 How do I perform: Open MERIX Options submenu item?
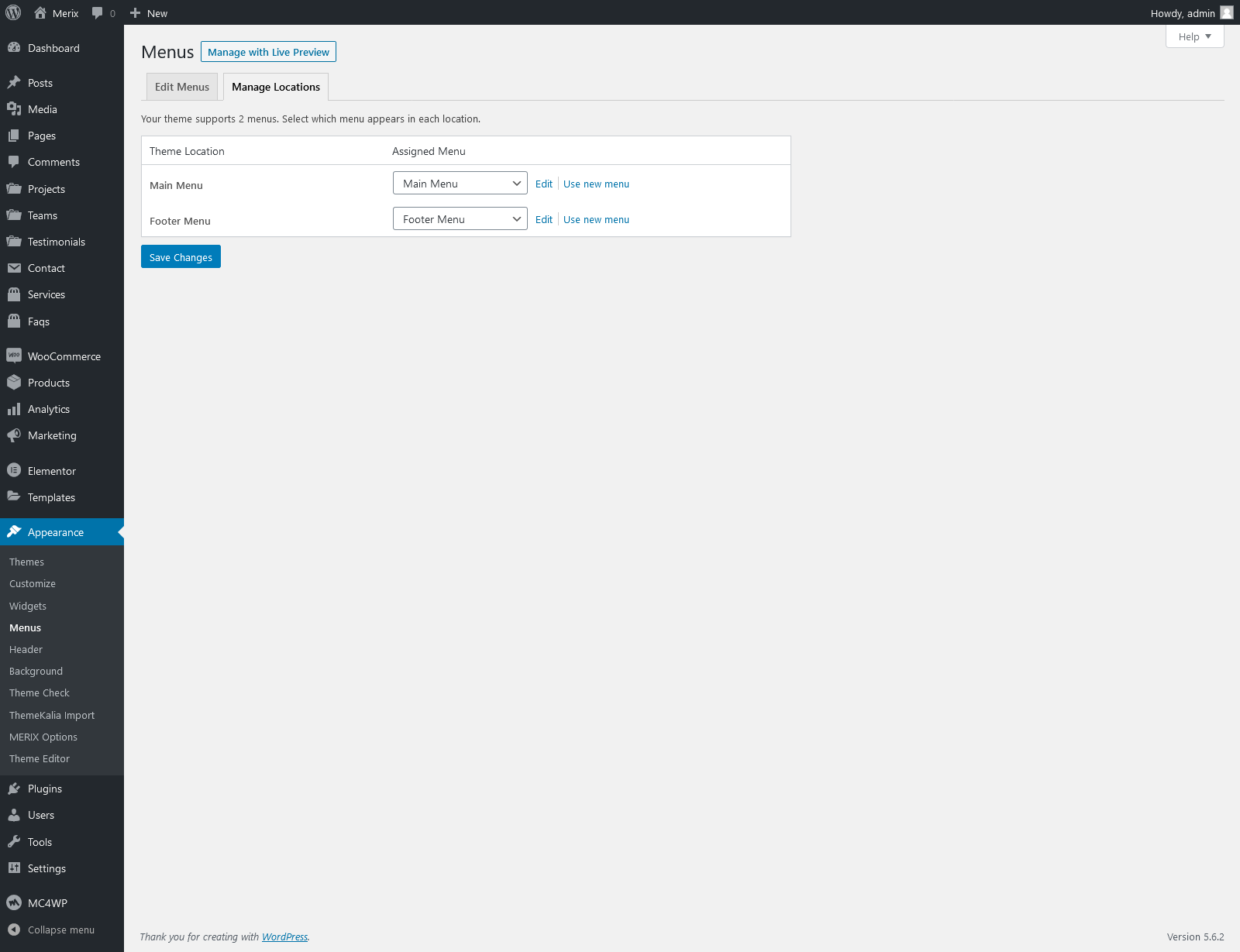43,737
